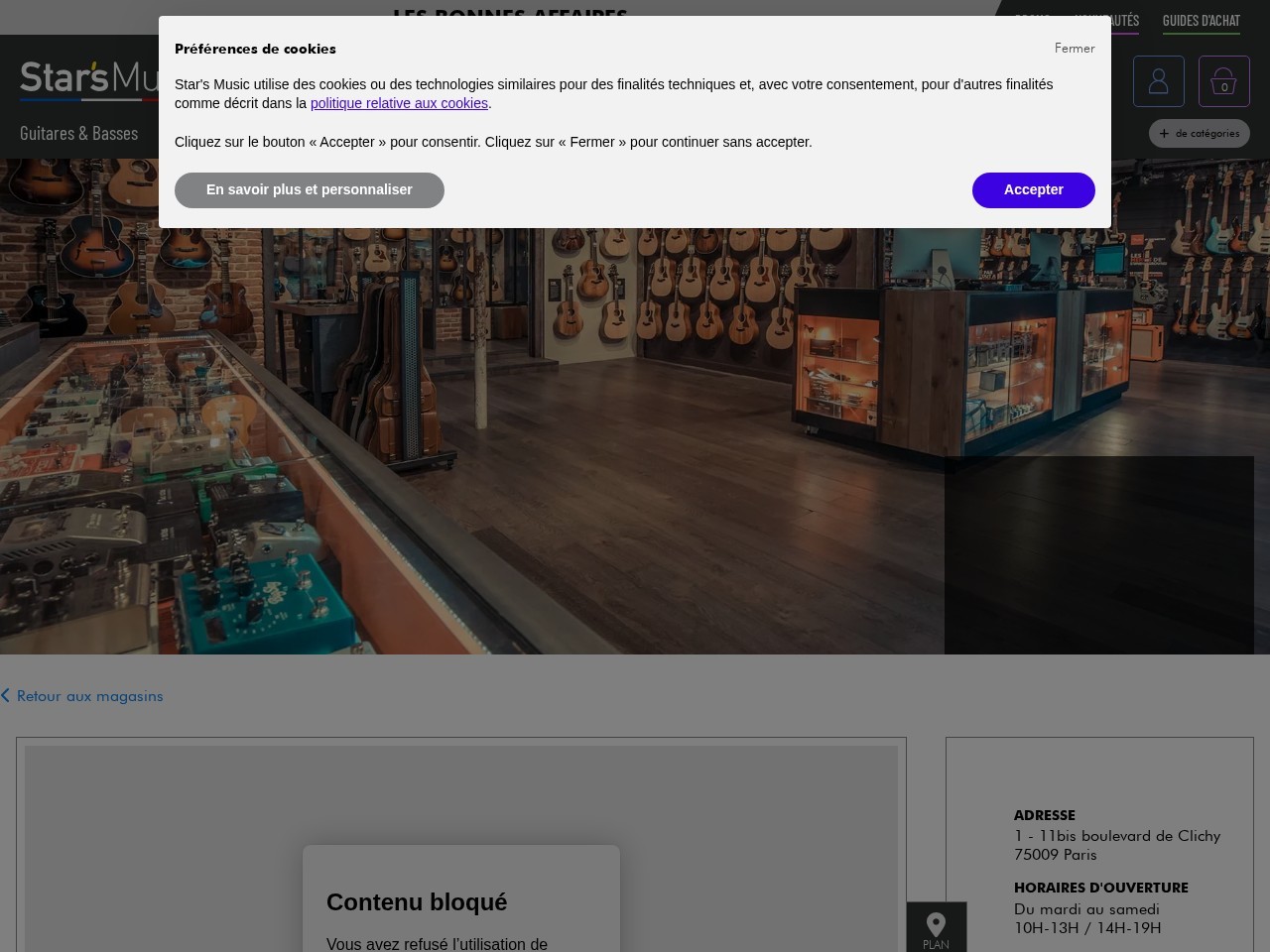Click En savoir plus et personnaliser

309,189
